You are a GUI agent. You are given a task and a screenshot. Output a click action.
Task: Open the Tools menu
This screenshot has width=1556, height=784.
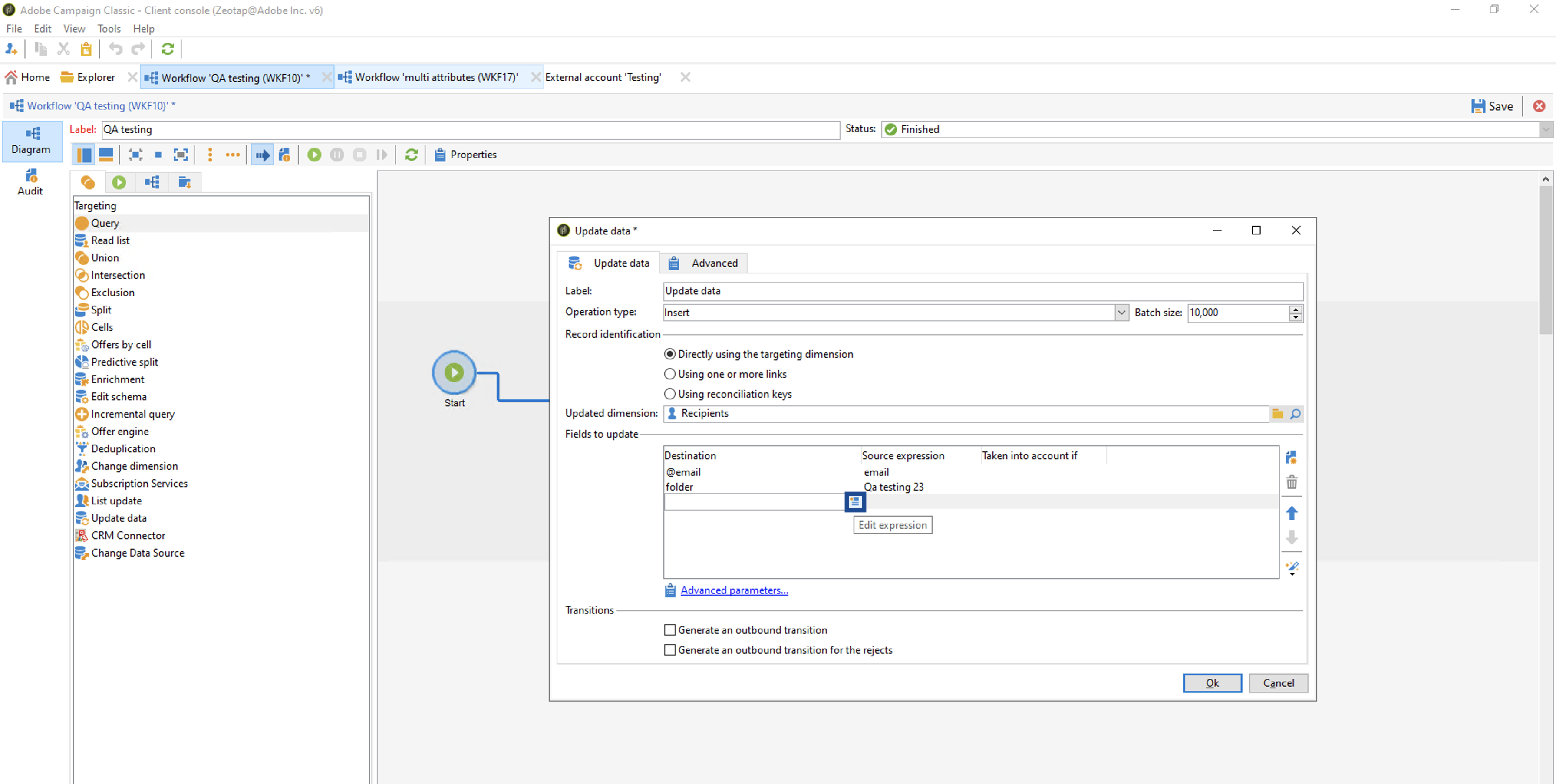point(109,28)
